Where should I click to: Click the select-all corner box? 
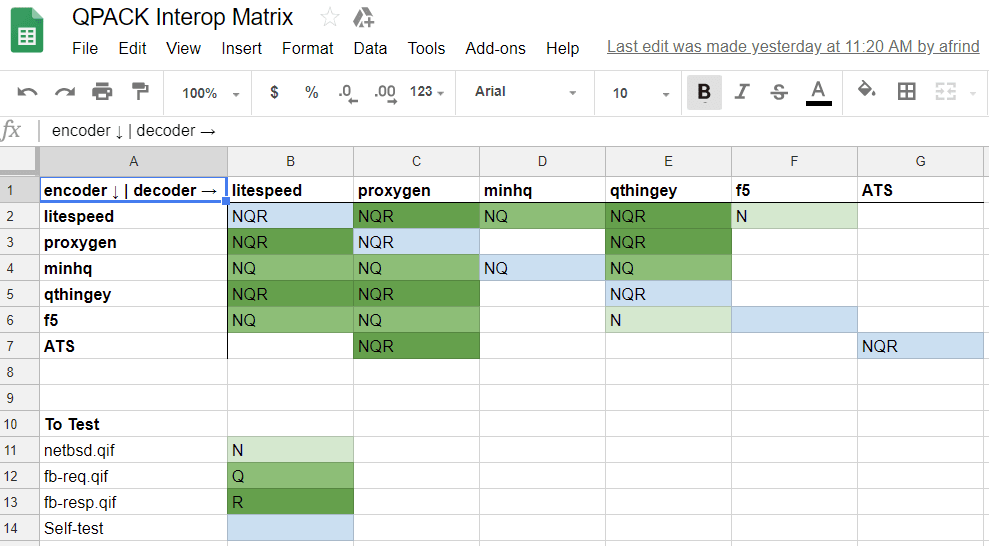[x=19, y=161]
